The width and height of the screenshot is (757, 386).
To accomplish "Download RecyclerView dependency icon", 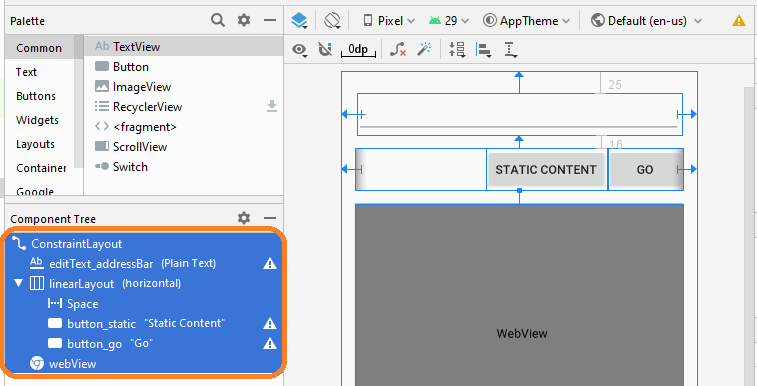I will coord(272,106).
